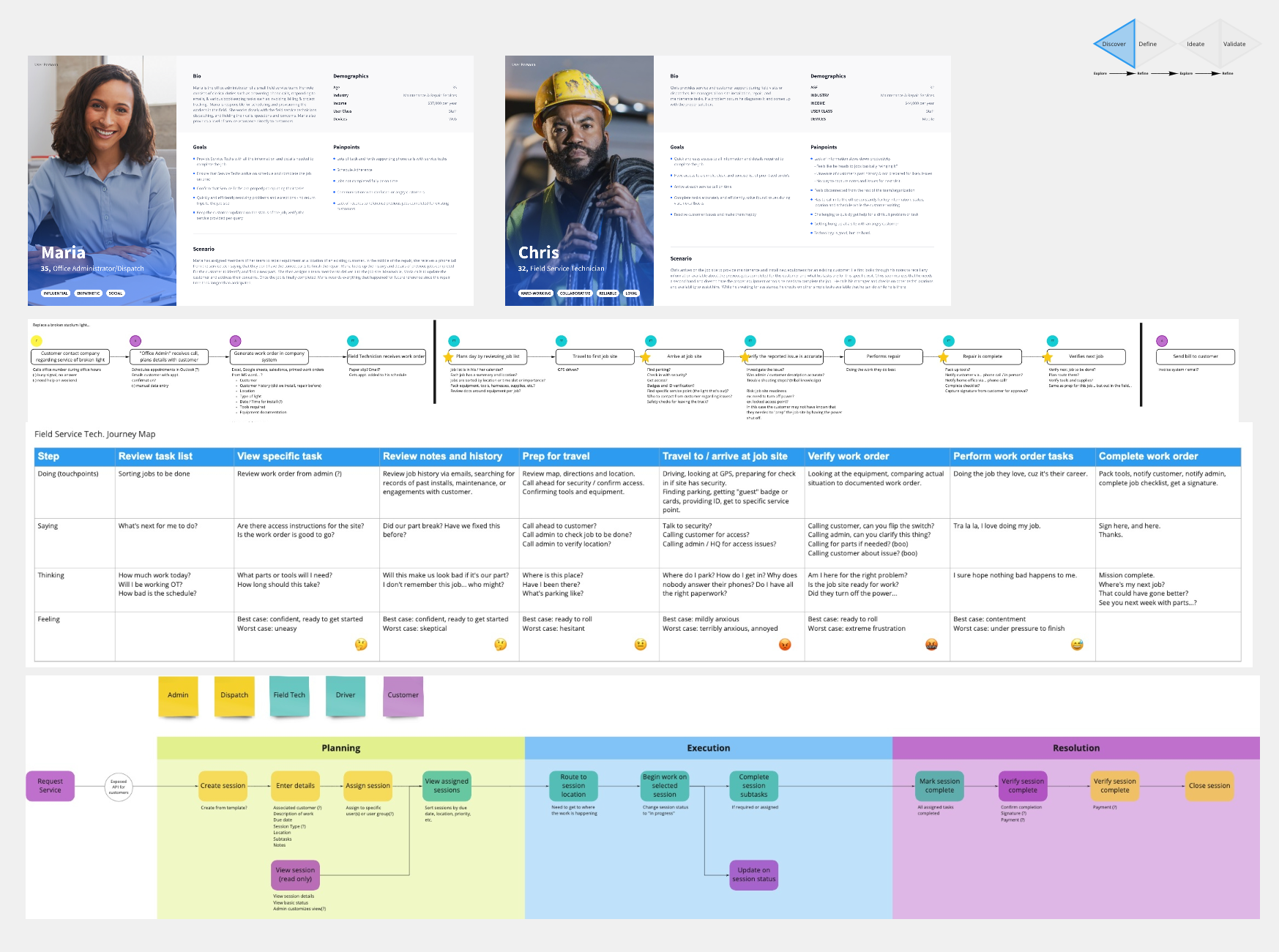Select the yellow Admin sticky note
The width and height of the screenshot is (1279, 952).
tap(178, 695)
